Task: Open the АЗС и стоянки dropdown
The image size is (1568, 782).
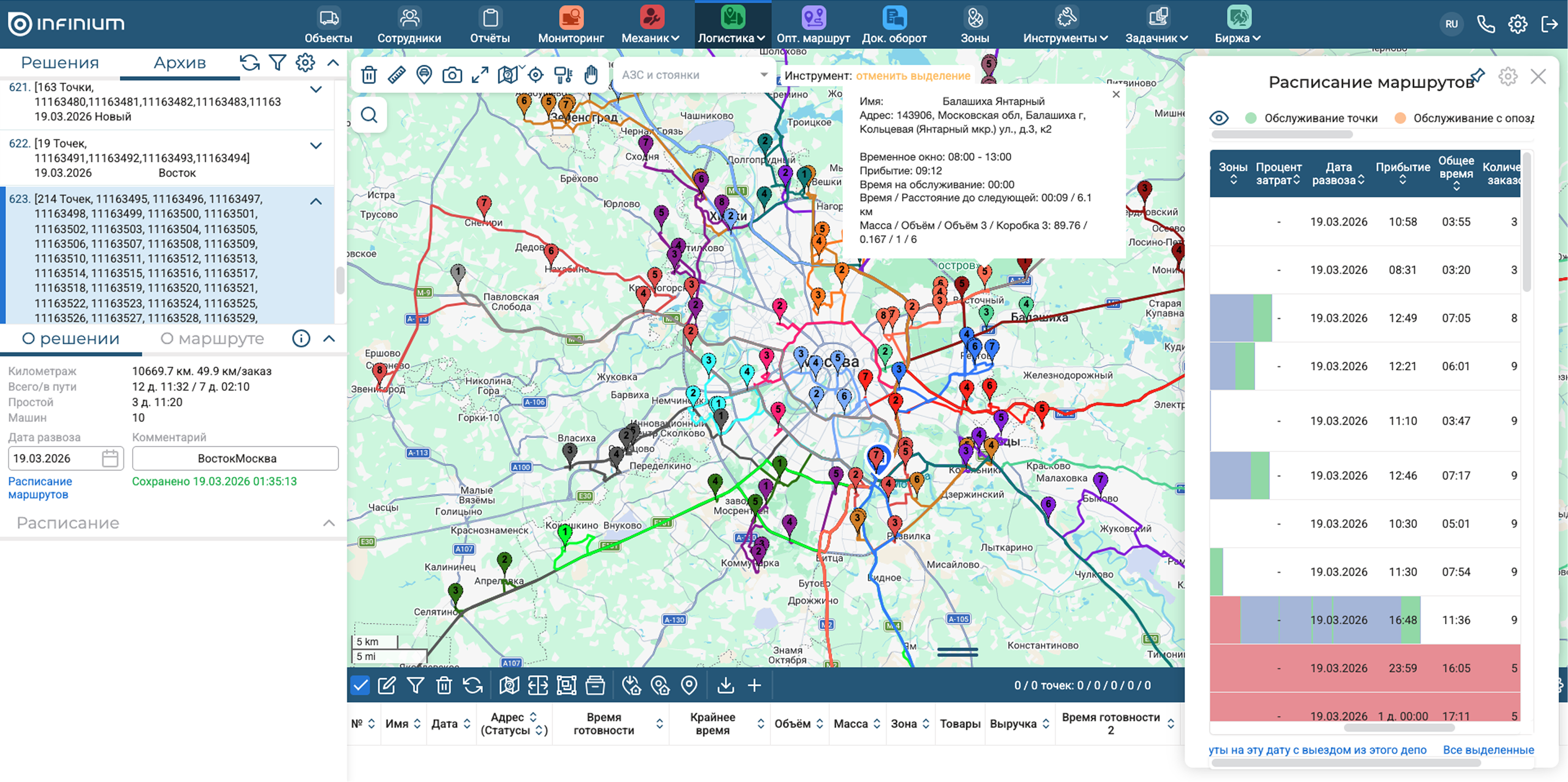Action: click(x=694, y=75)
